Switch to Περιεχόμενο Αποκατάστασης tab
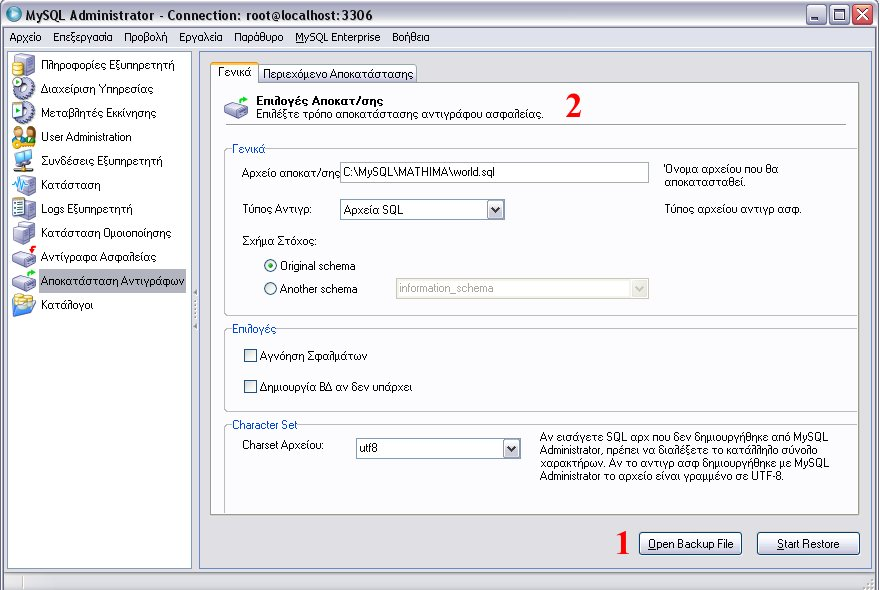The width and height of the screenshot is (880, 590). 338,74
